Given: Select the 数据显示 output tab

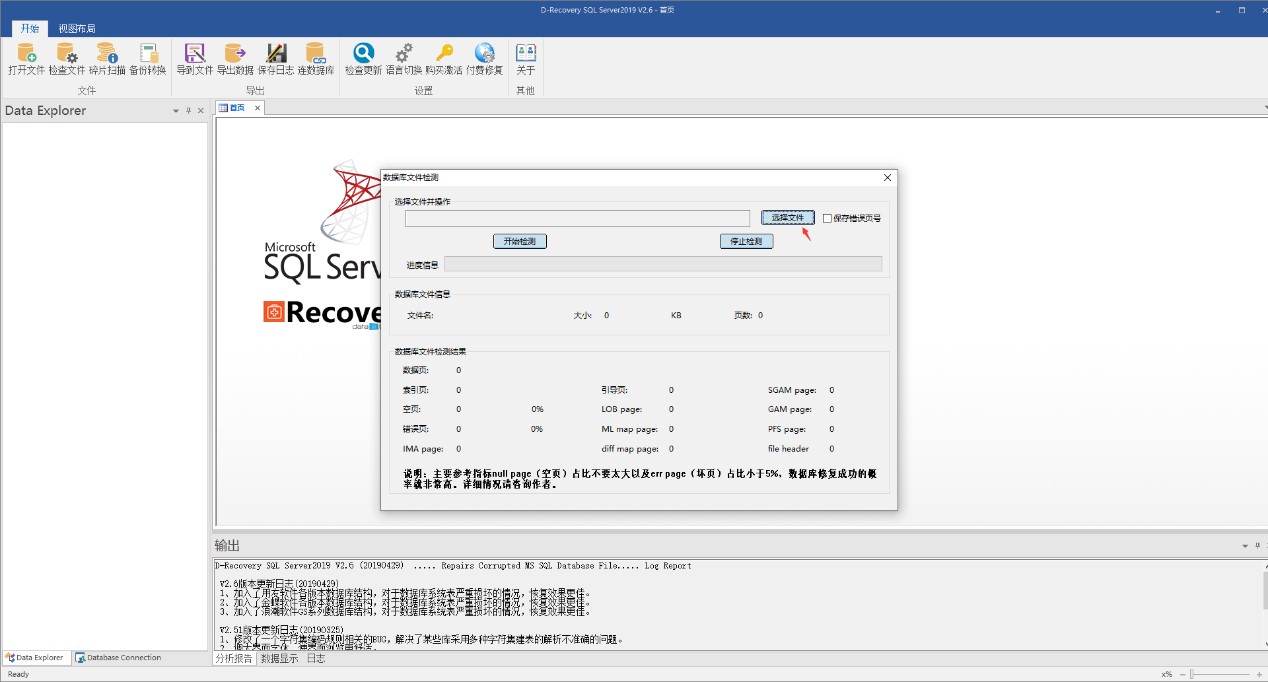Looking at the screenshot, I should pos(279,659).
